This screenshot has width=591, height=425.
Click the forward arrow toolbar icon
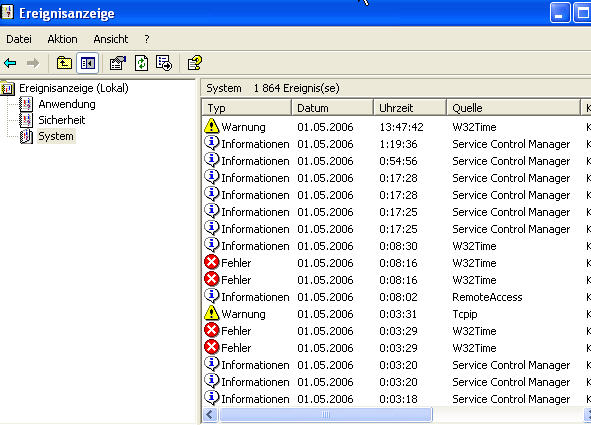[x=33, y=63]
